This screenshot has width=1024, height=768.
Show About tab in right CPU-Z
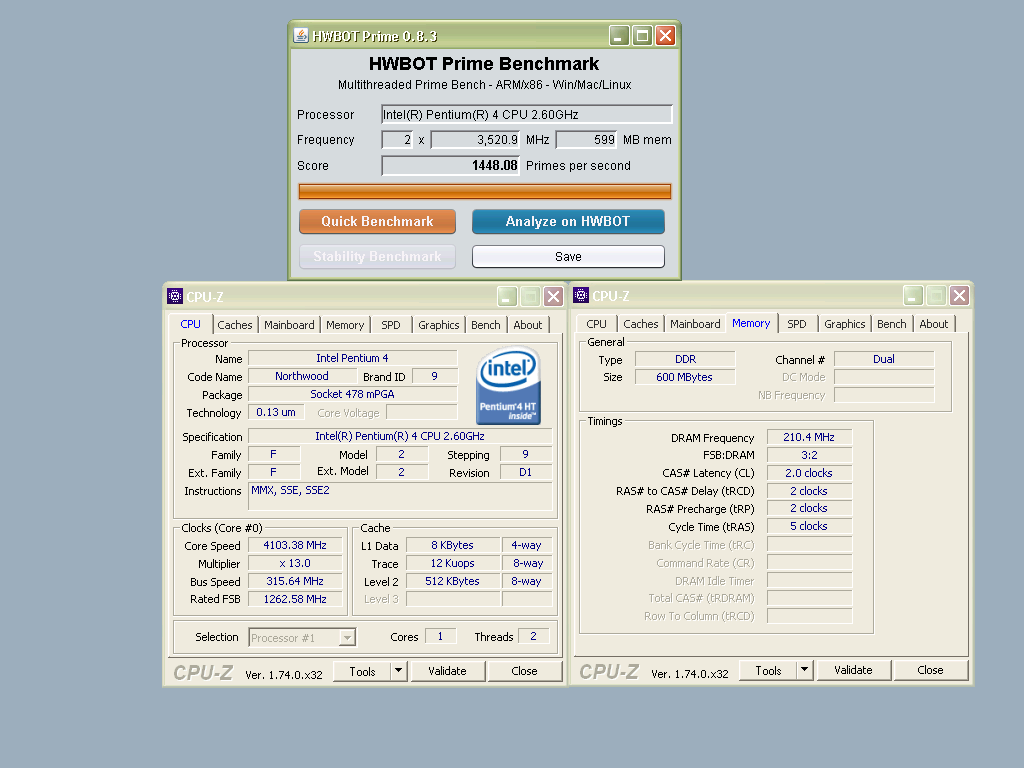coord(933,324)
